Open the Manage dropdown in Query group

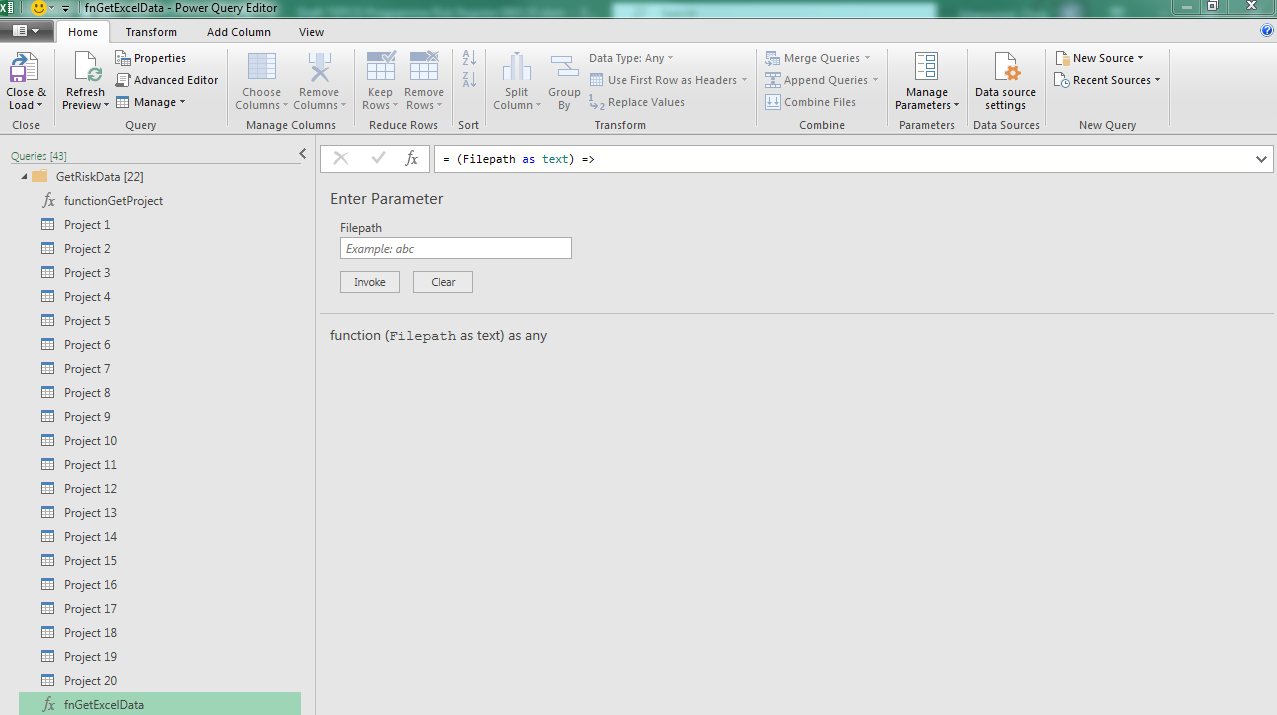[x=151, y=102]
